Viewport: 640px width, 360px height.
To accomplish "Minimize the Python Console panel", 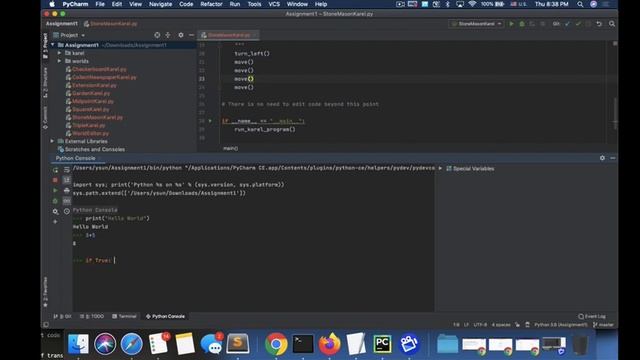I will coord(613,158).
